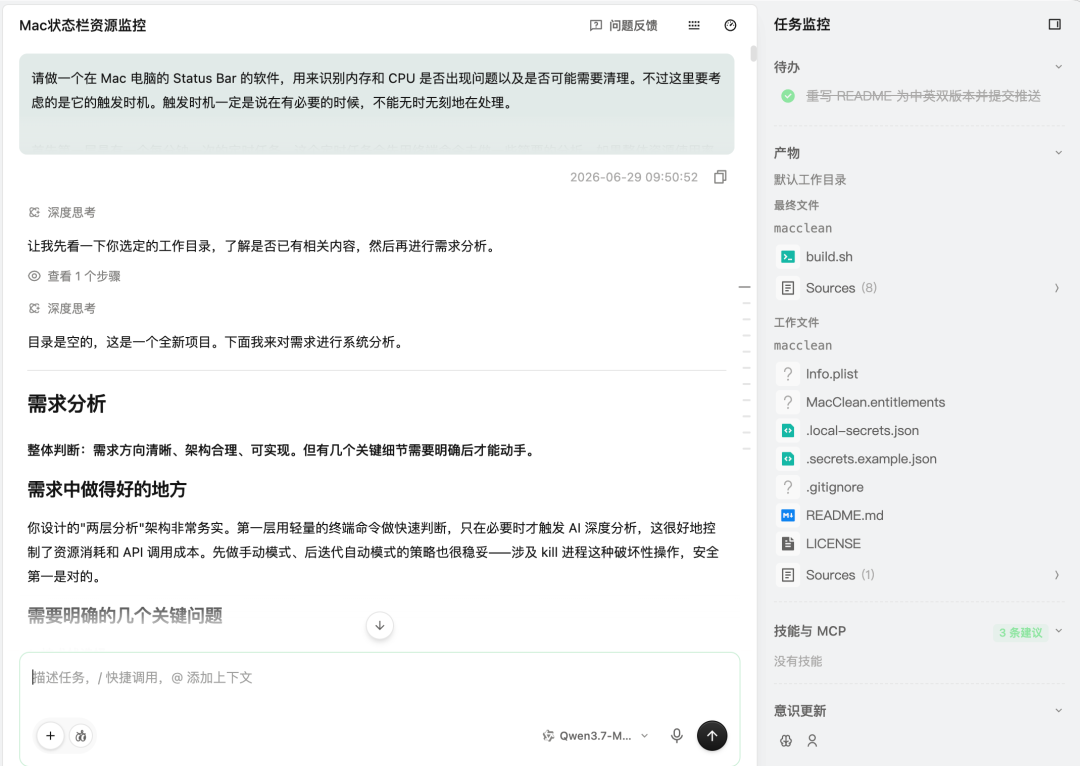Click the person icon under 意识更新

click(812, 741)
